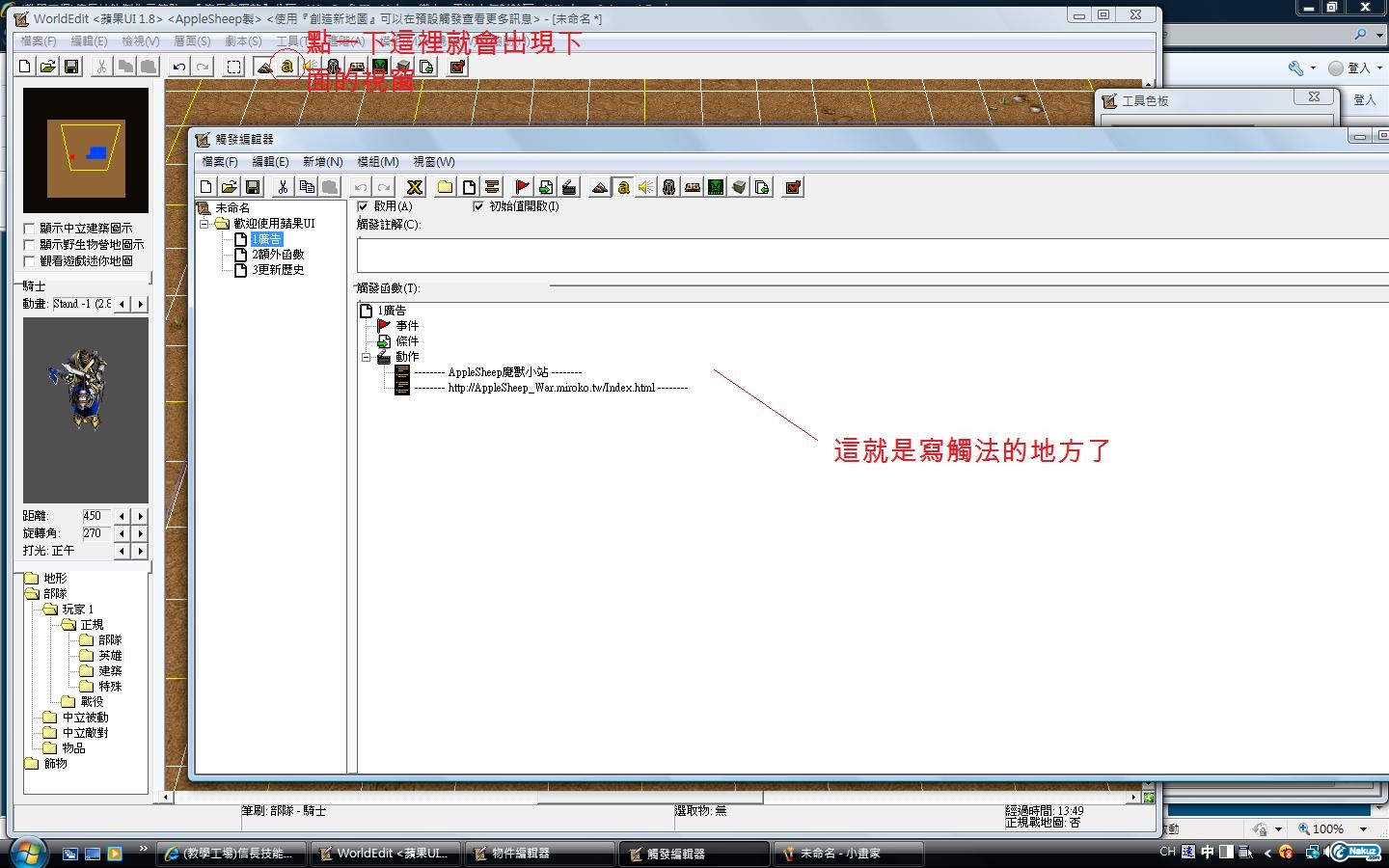Click the new category folder icon
This screenshot has width=1389, height=868.
pyautogui.click(x=445, y=187)
